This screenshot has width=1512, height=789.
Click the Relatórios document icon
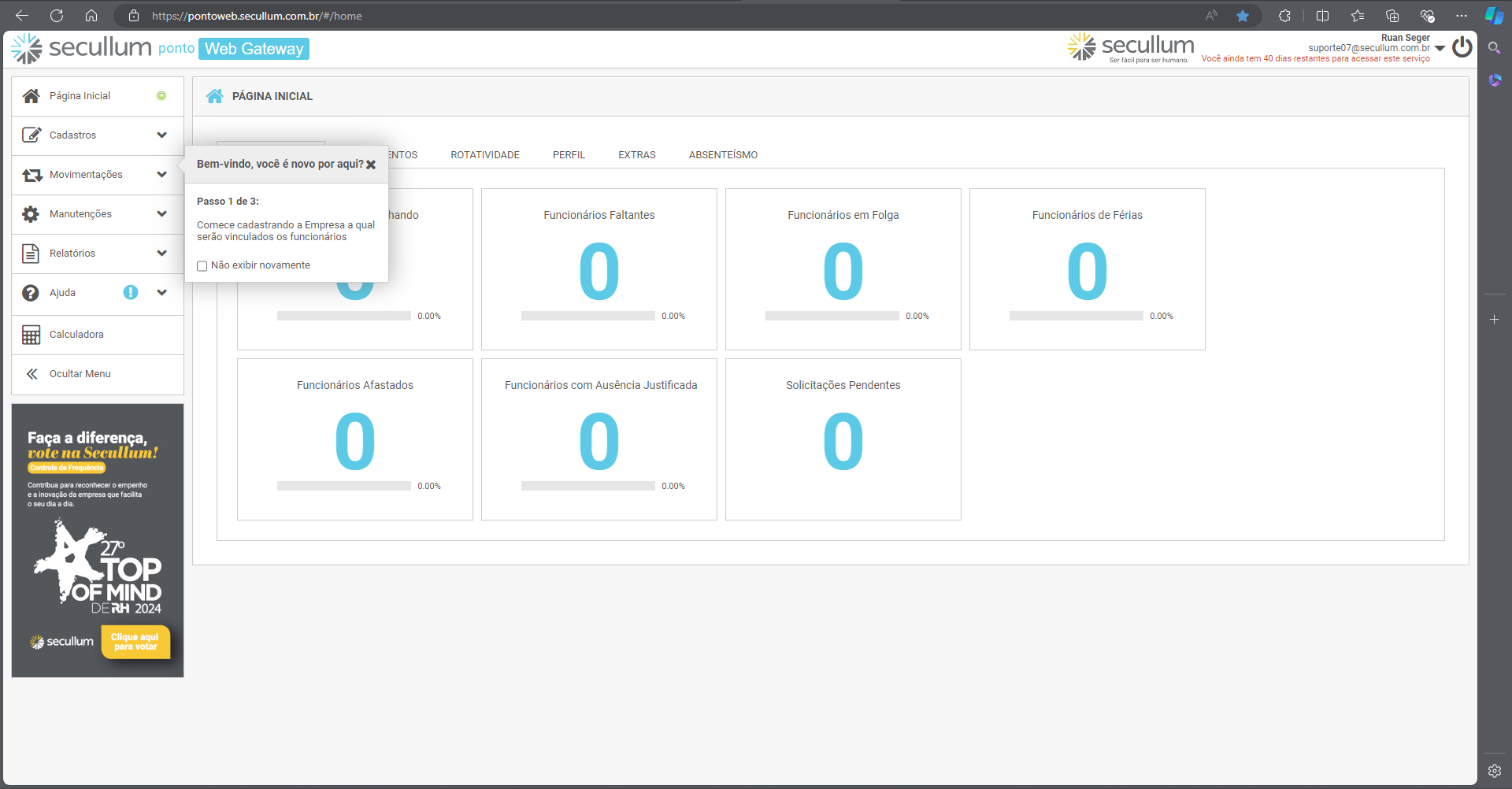pos(31,254)
